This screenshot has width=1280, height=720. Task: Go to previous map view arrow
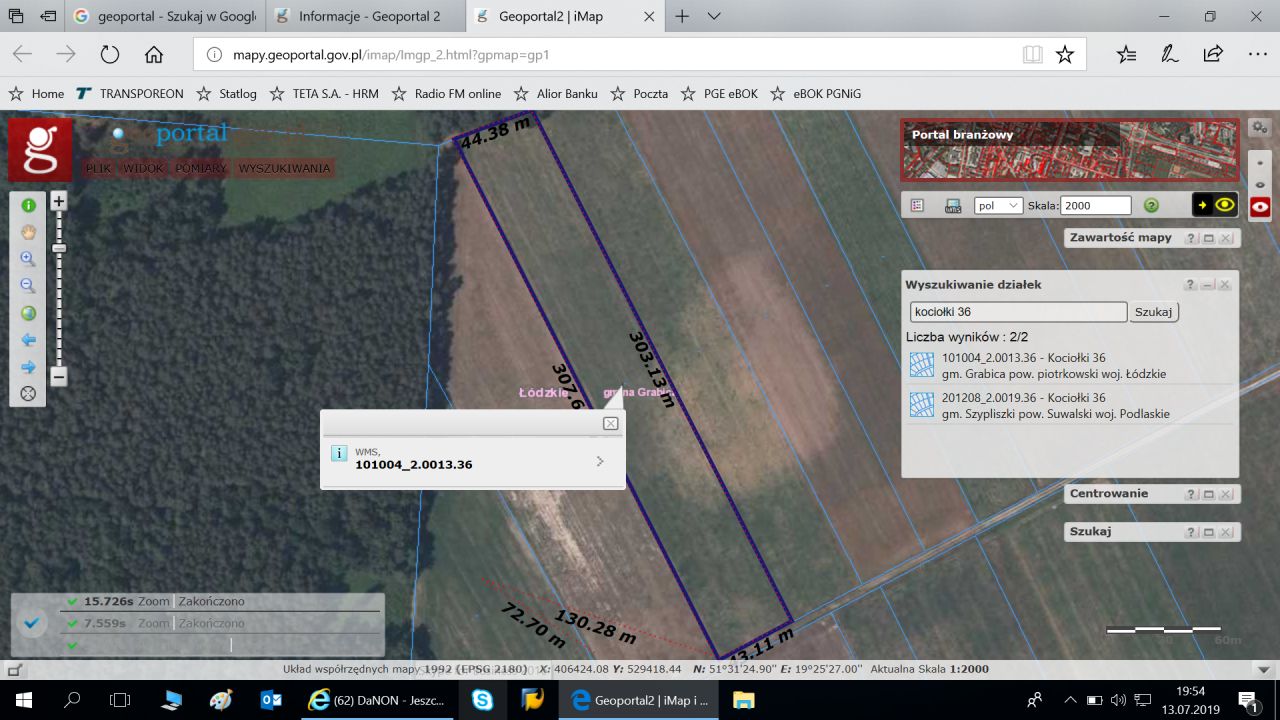pyautogui.click(x=28, y=340)
